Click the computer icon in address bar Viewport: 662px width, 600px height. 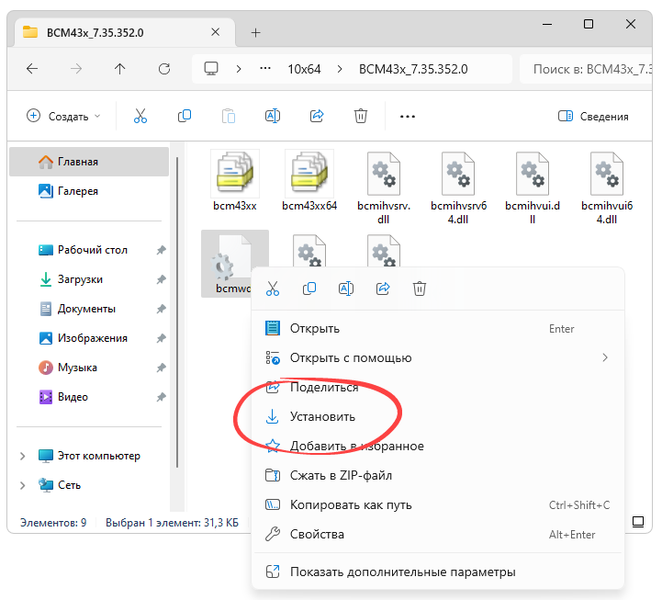click(211, 68)
